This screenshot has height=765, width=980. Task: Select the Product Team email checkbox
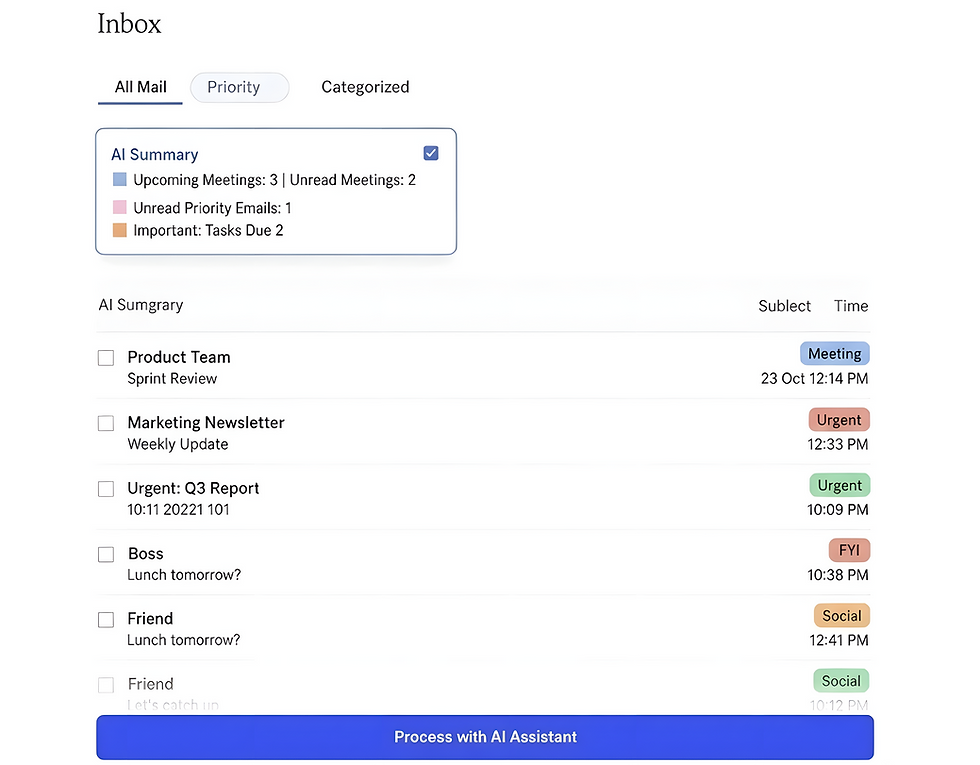(106, 357)
